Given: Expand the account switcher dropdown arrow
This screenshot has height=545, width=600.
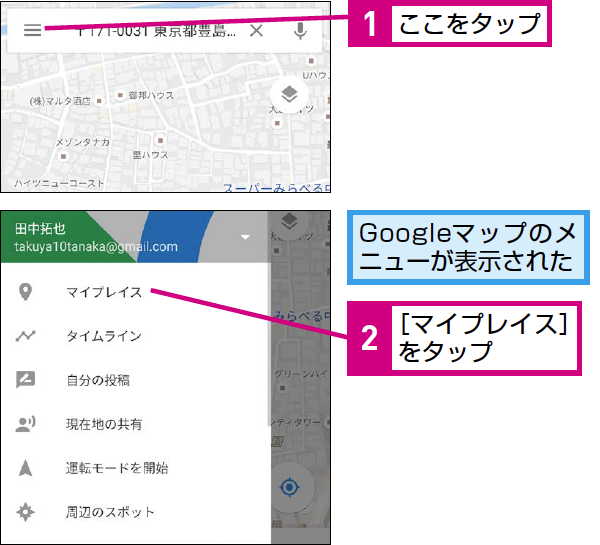Looking at the screenshot, I should click(x=245, y=238).
